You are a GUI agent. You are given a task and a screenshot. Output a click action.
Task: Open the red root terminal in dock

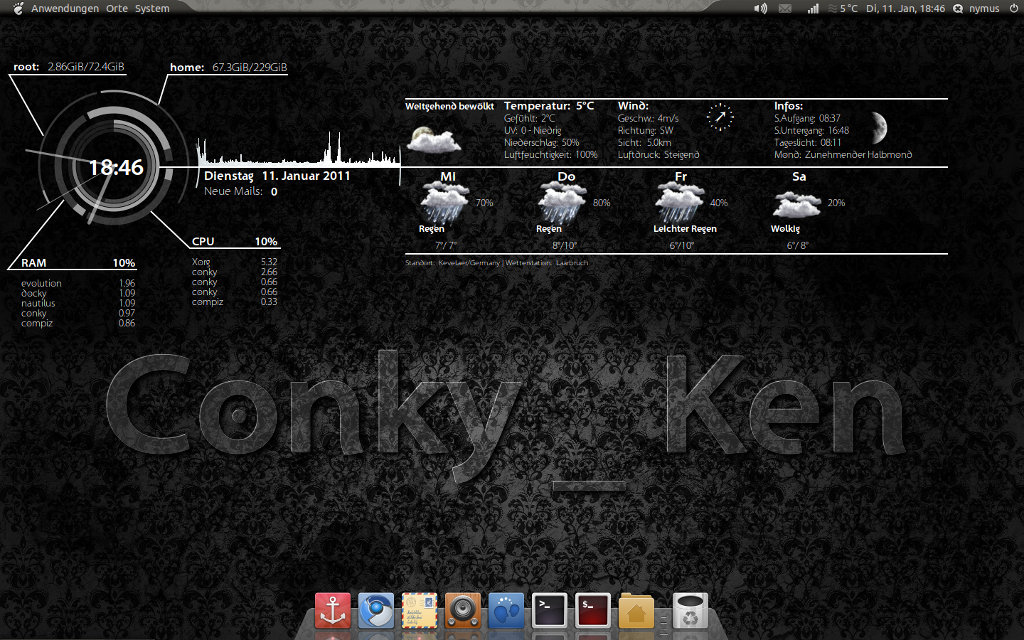[593, 611]
